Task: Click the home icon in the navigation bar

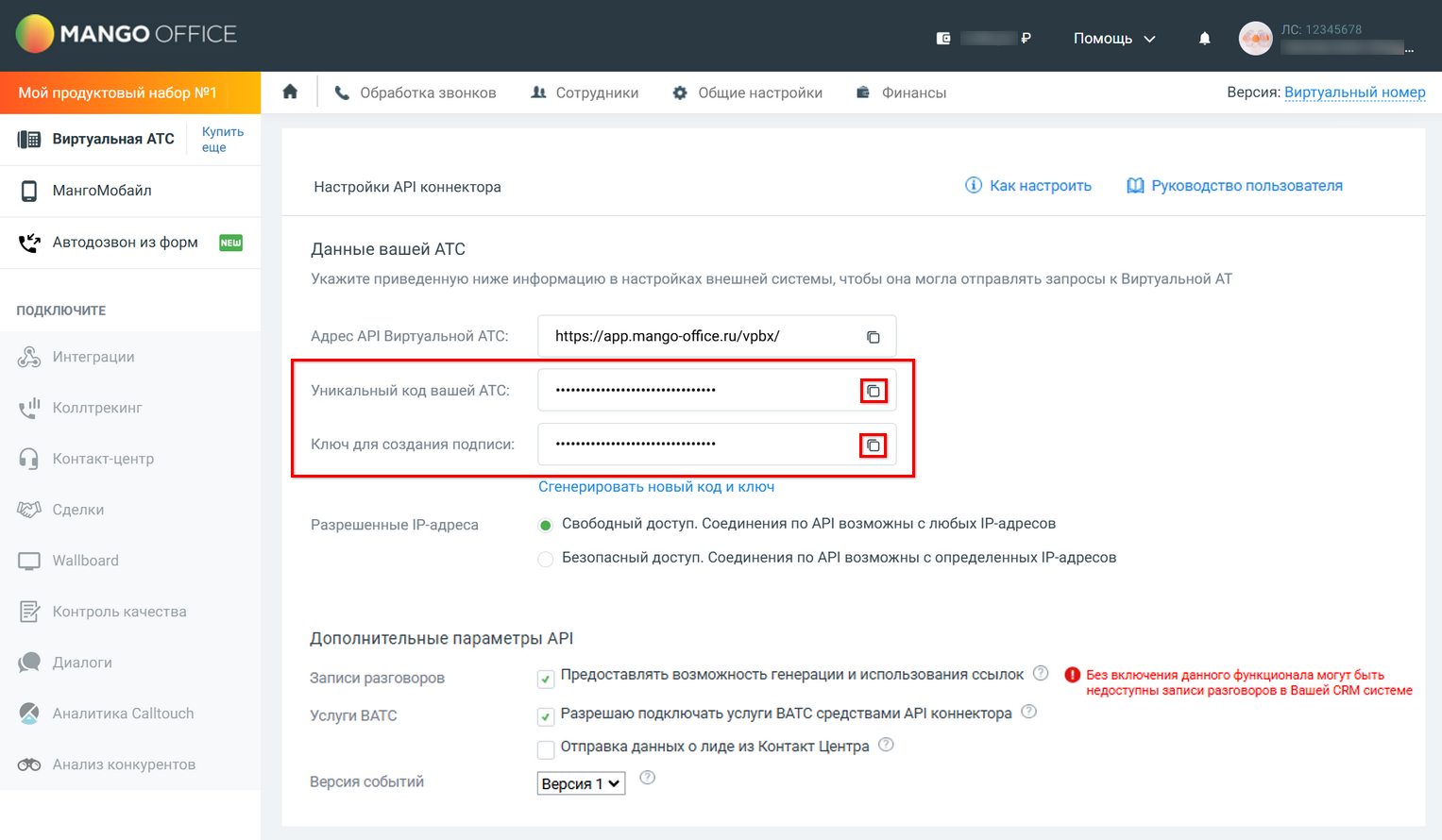Action: 289,91
